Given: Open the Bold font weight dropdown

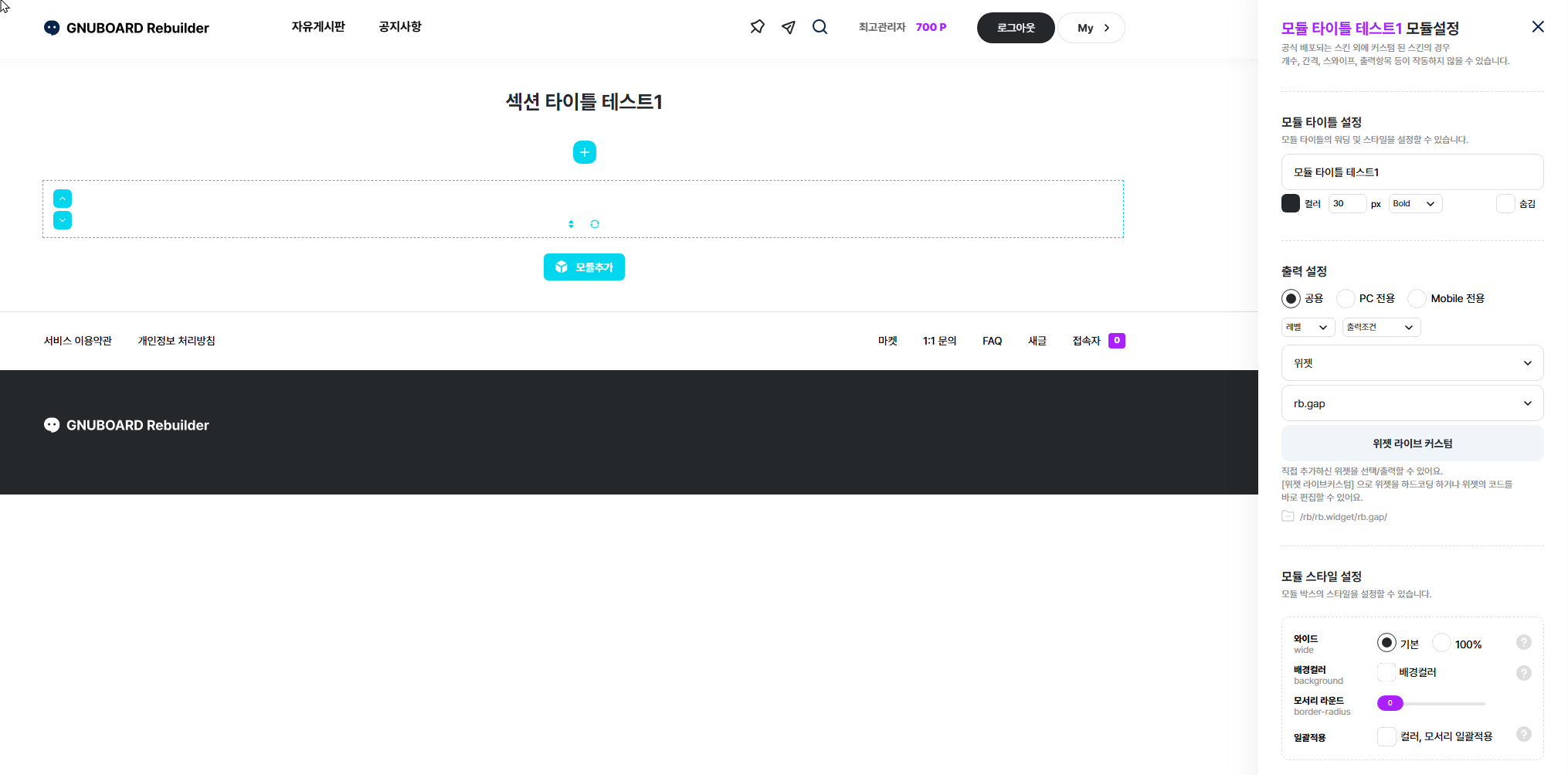Looking at the screenshot, I should (1414, 204).
